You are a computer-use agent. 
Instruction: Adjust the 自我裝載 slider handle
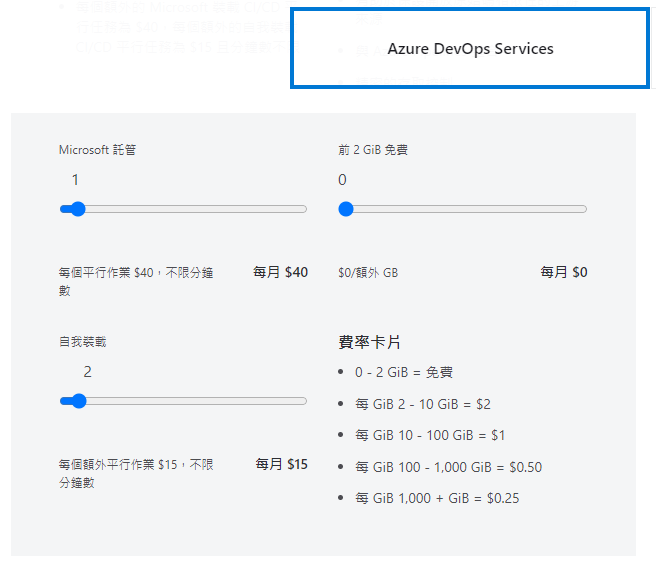[x=79, y=401]
